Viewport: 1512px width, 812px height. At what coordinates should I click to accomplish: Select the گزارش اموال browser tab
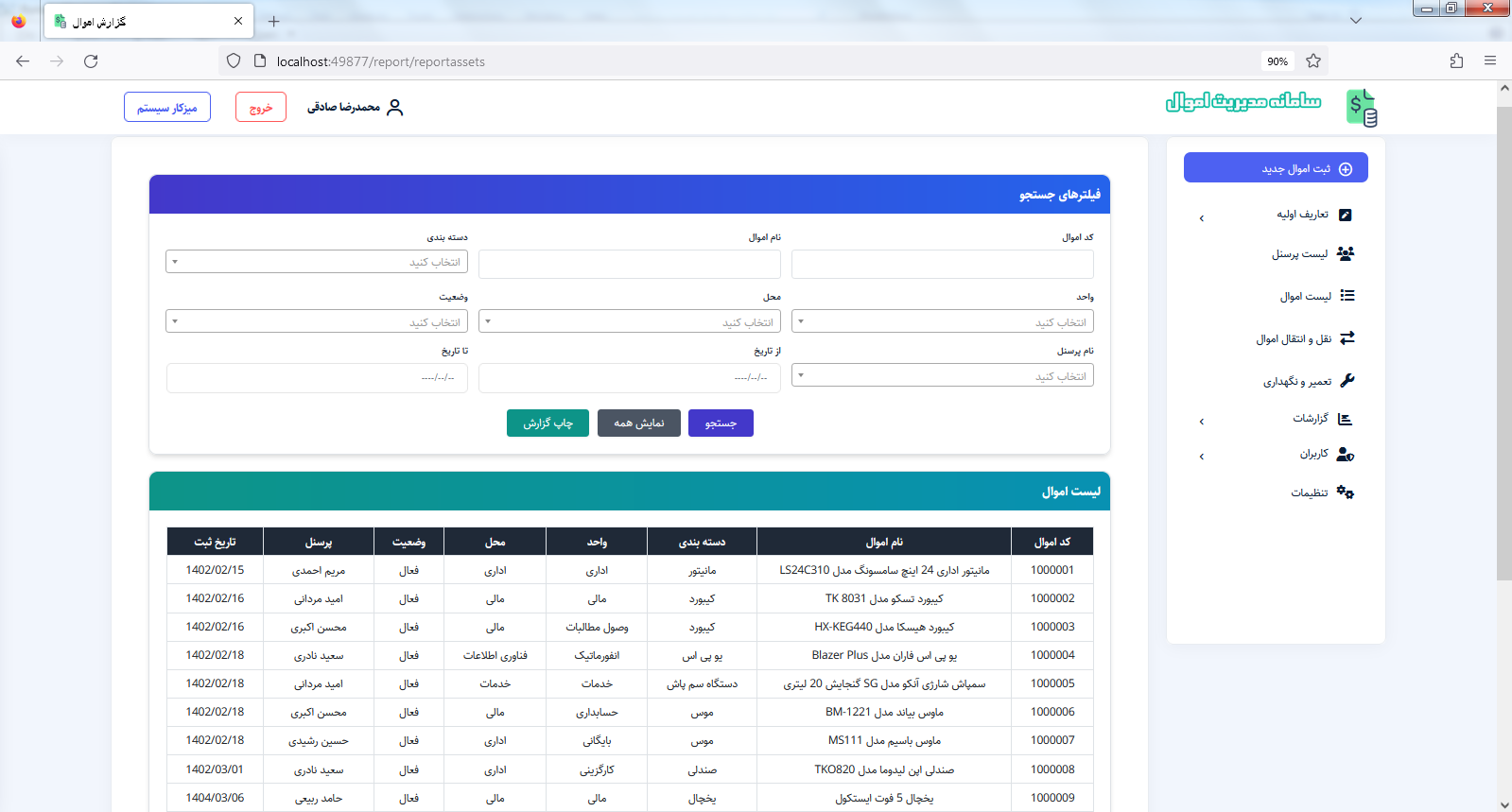(142, 21)
